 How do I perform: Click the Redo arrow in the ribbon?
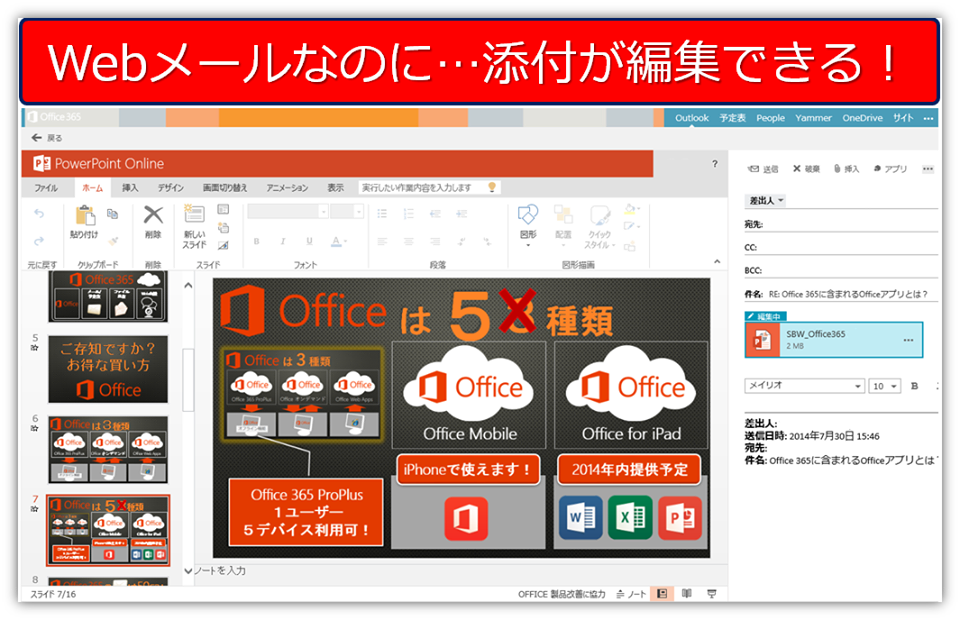pos(39,241)
